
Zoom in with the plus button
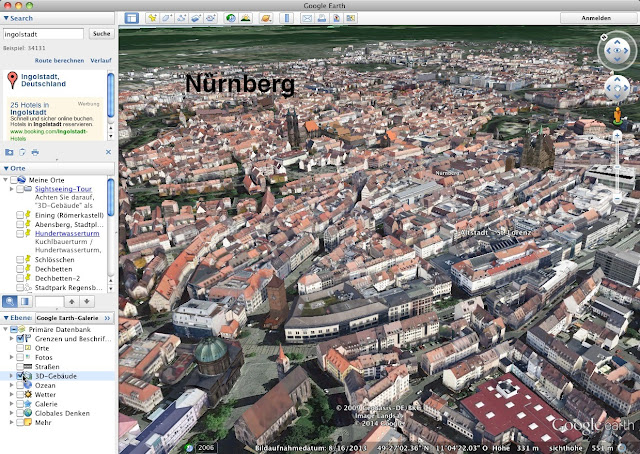tap(617, 136)
